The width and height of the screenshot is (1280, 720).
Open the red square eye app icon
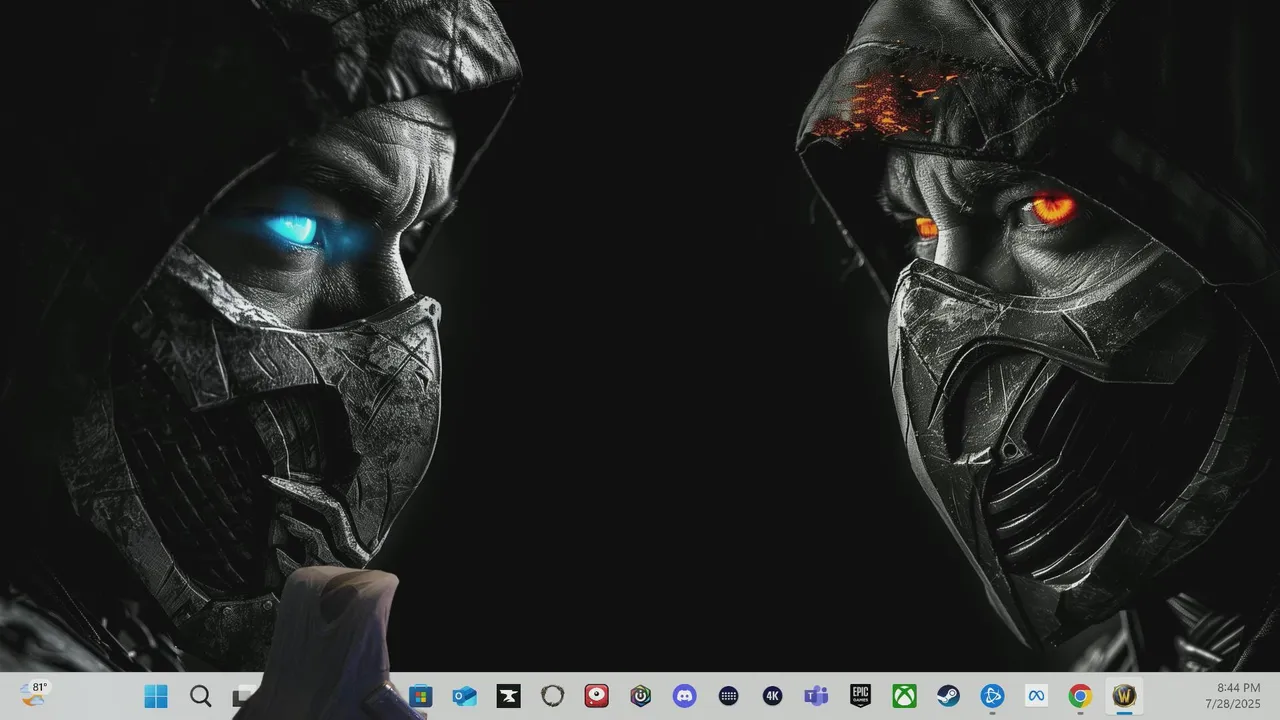point(597,696)
